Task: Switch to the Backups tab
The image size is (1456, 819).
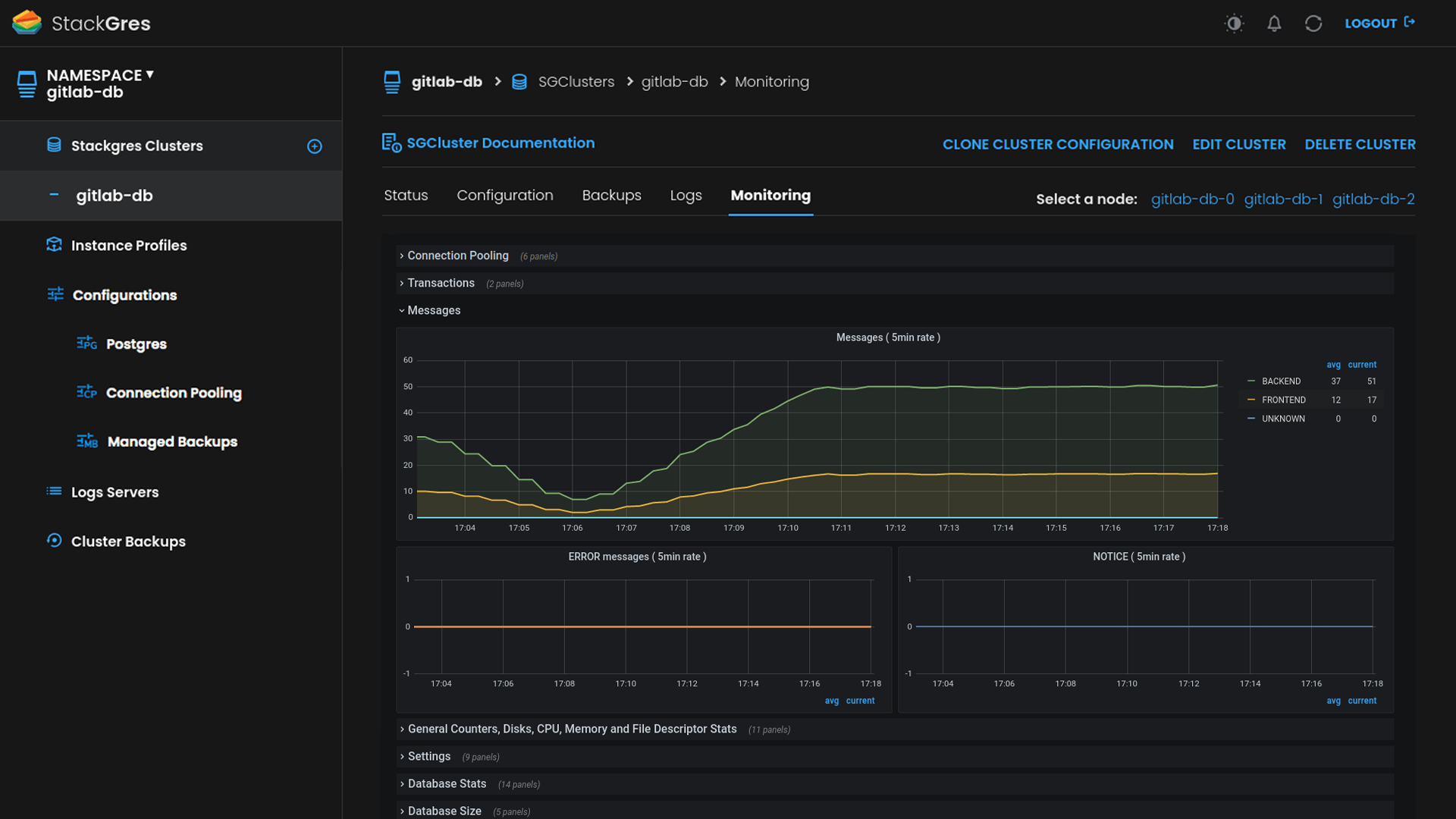Action: pyautogui.click(x=612, y=196)
